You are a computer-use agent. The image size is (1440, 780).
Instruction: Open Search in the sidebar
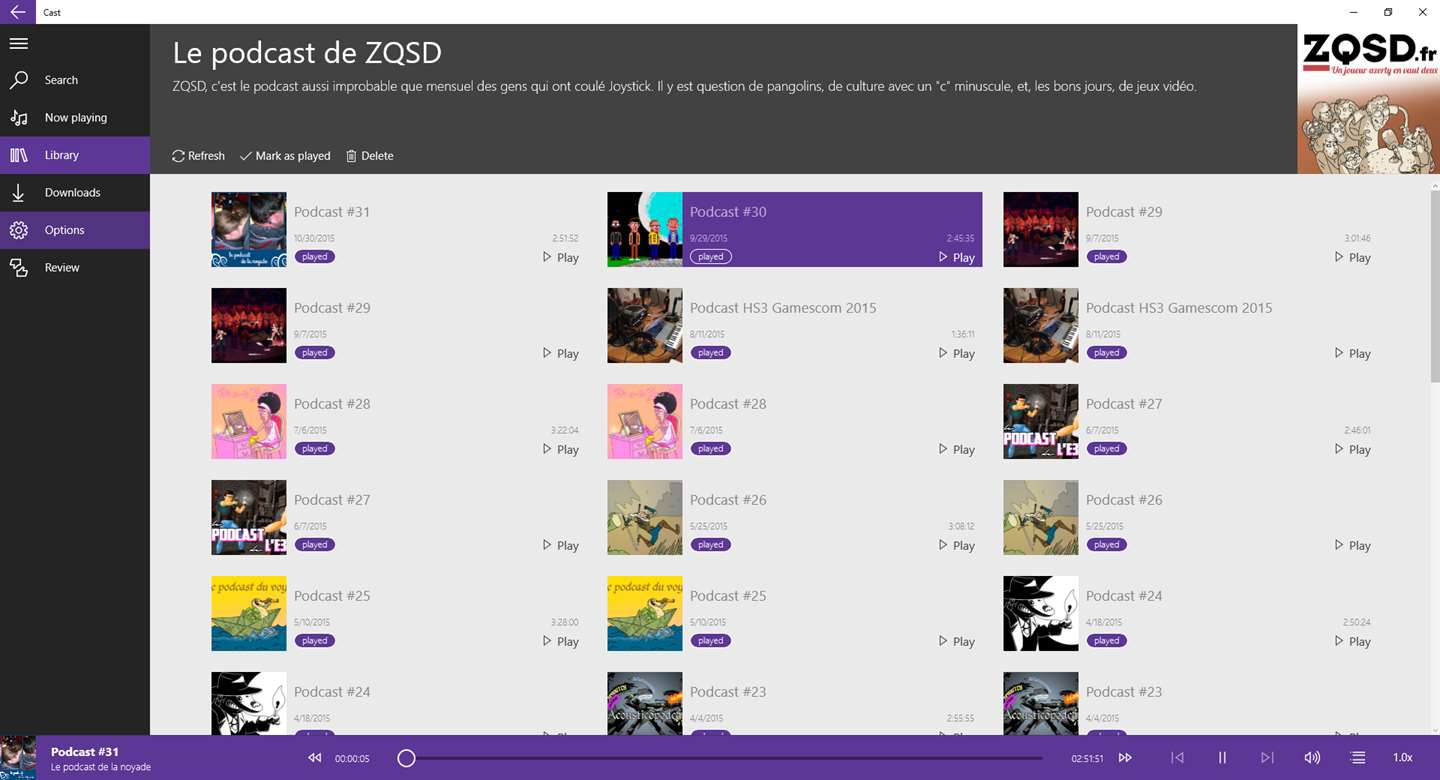point(61,80)
